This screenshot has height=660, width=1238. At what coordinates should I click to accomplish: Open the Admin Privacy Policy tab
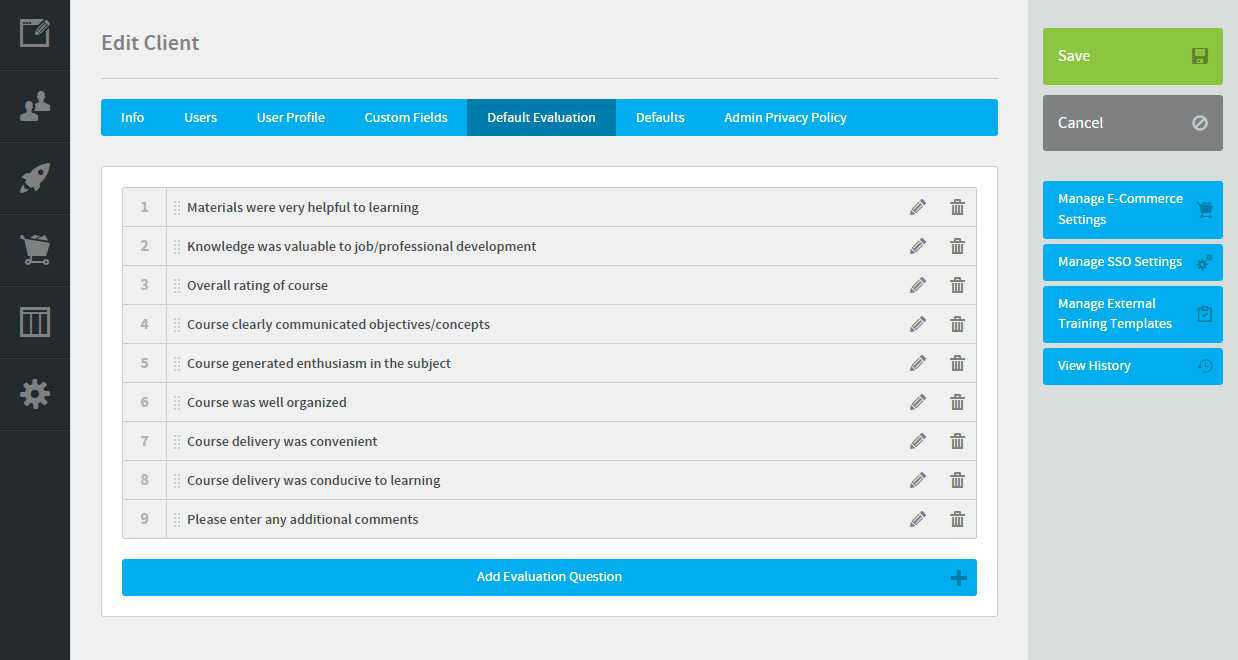tap(785, 117)
